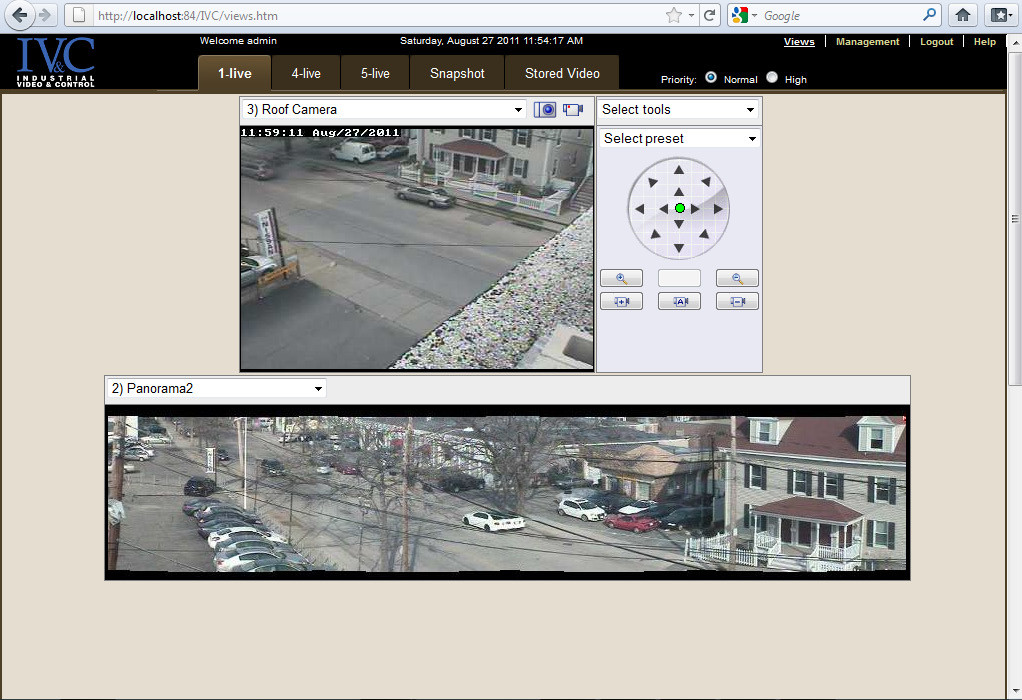1022x700 pixels.
Task: Click the video record camera icon
Action: (x=573, y=110)
